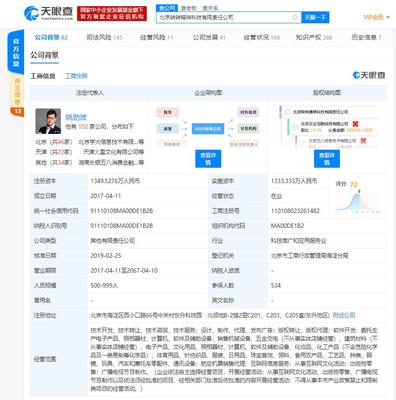Click the 北京 (共46家) entry

(54, 142)
